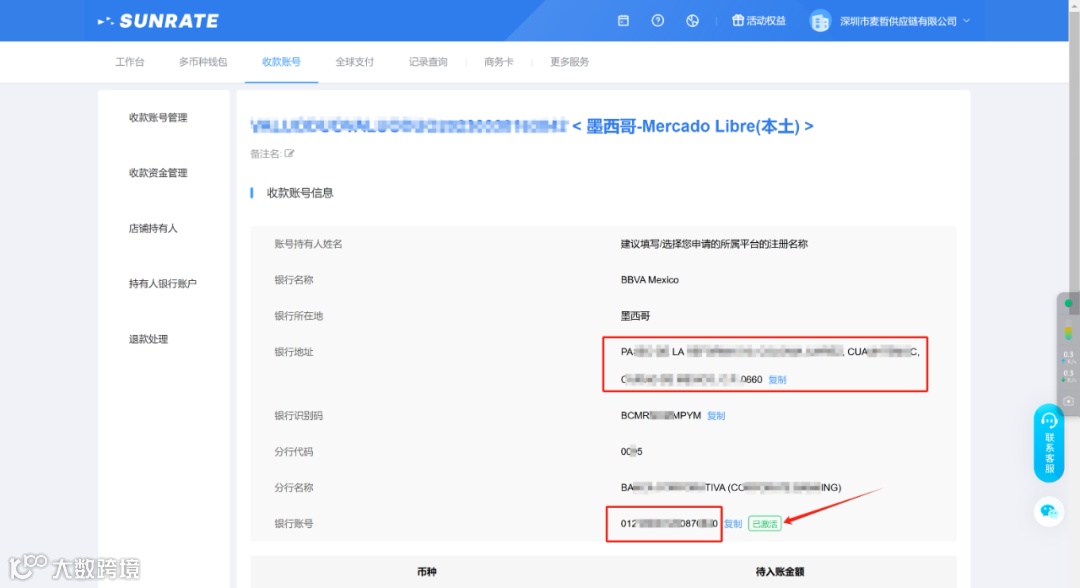Copy the bank account number via 复制
1080x588 pixels.
click(x=733, y=524)
